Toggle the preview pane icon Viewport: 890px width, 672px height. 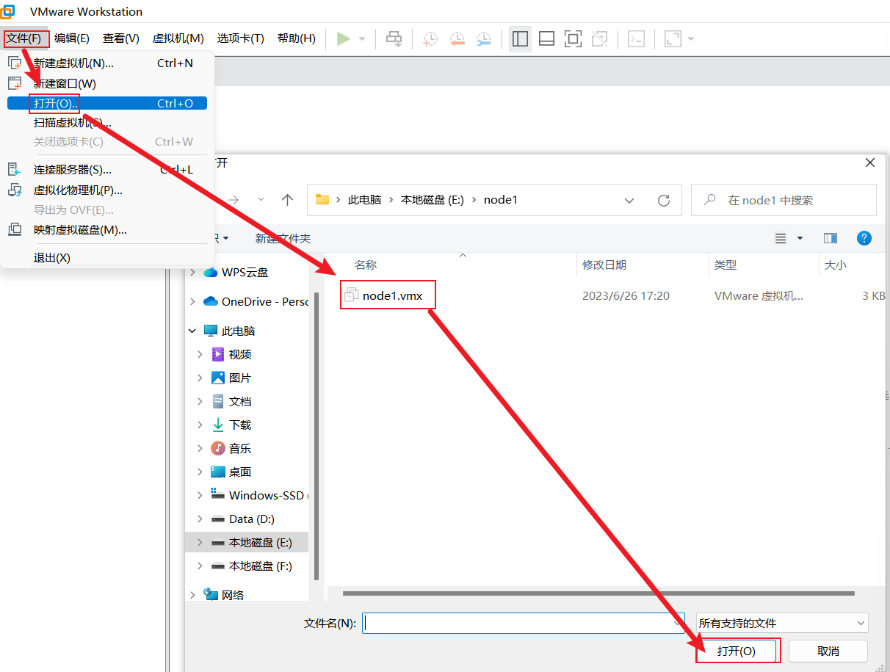(x=830, y=238)
